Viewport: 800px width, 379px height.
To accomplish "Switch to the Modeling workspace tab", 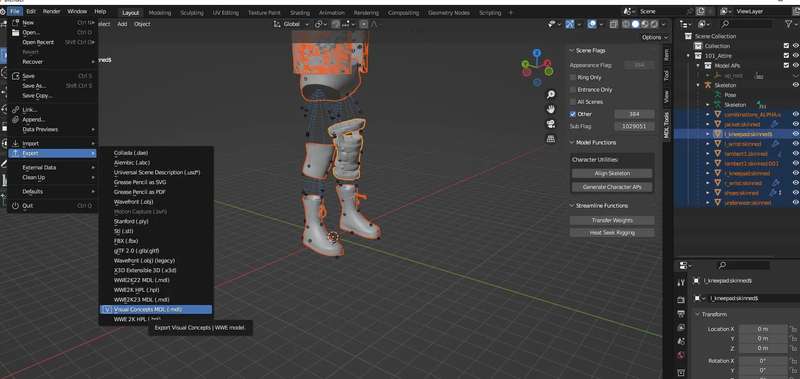I will click(x=160, y=13).
